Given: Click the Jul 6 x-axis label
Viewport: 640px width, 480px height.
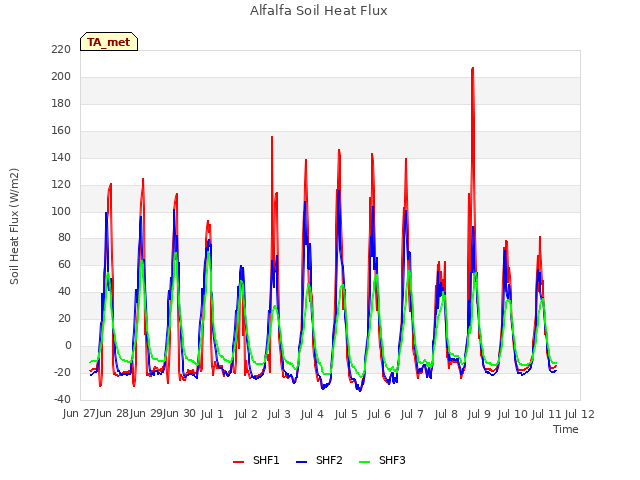Looking at the screenshot, I should click(x=379, y=414).
